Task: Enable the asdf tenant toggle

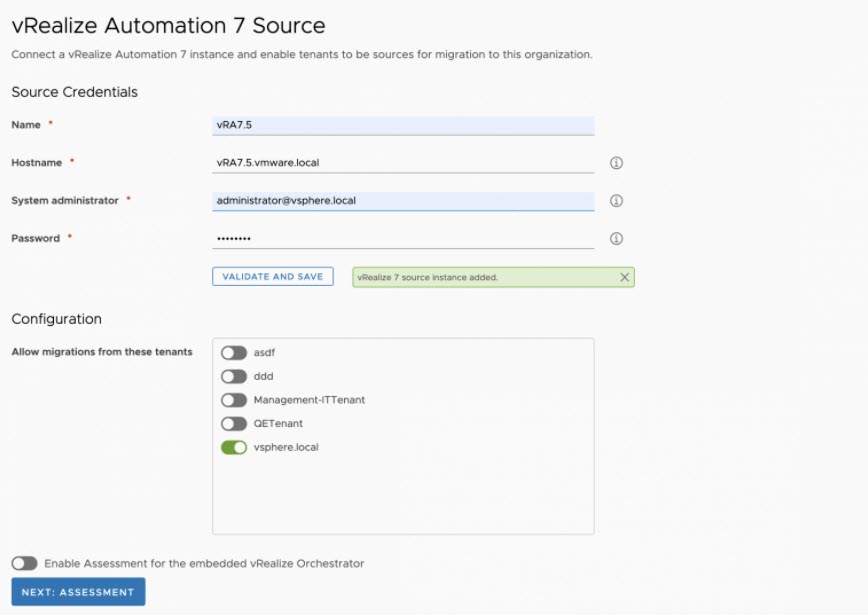Action: click(234, 353)
